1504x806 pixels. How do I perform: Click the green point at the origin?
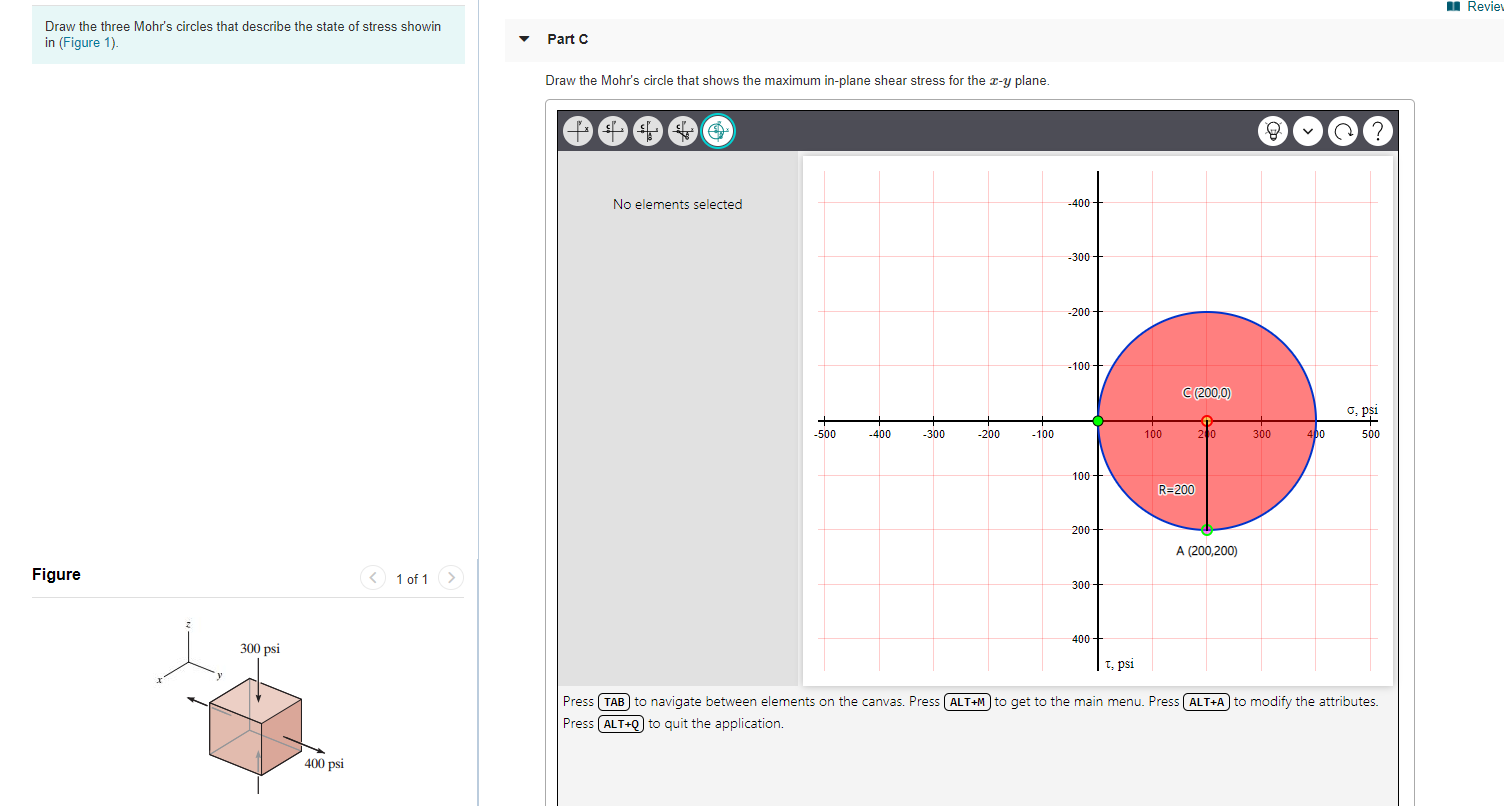(1098, 421)
